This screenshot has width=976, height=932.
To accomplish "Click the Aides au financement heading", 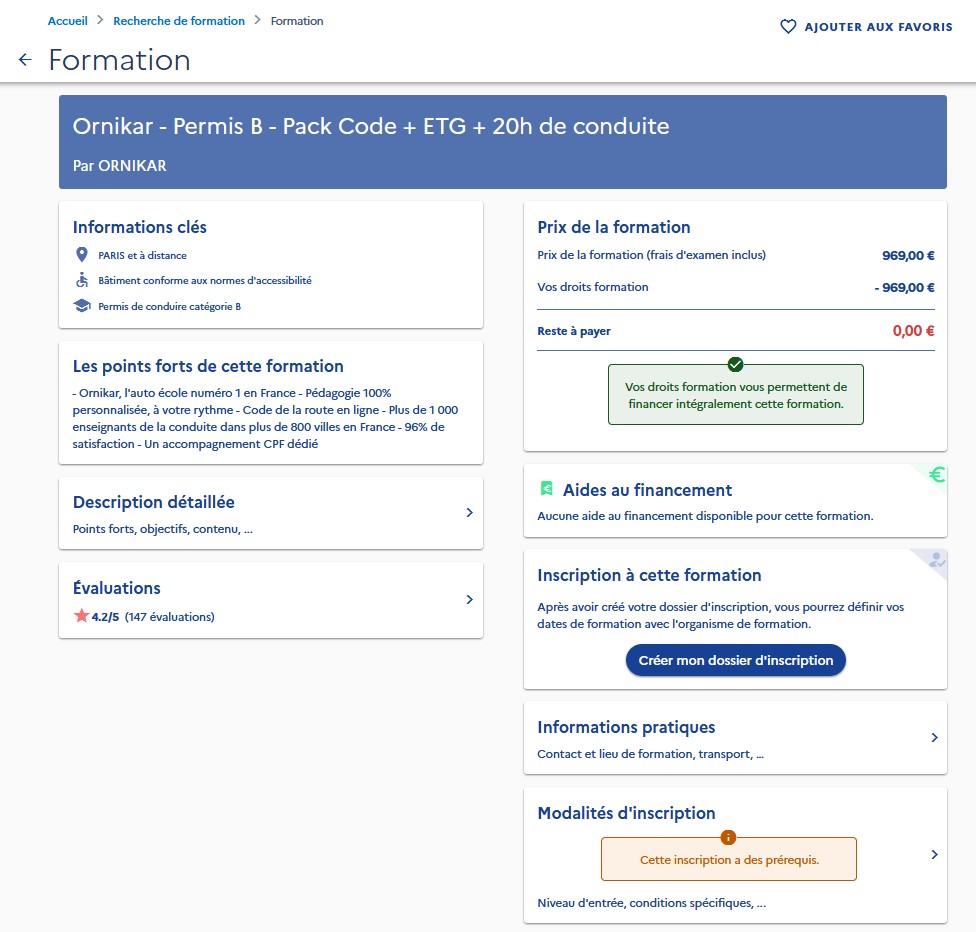I will click(647, 490).
